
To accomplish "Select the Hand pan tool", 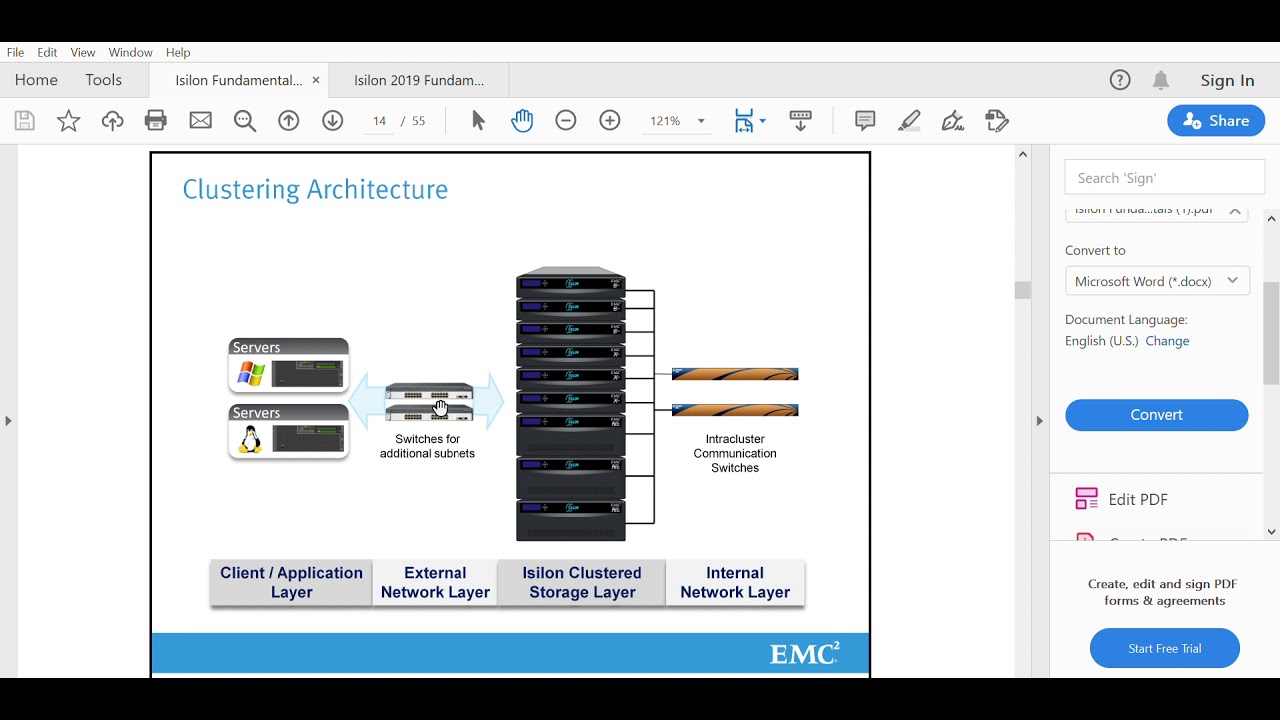I will coord(522,121).
